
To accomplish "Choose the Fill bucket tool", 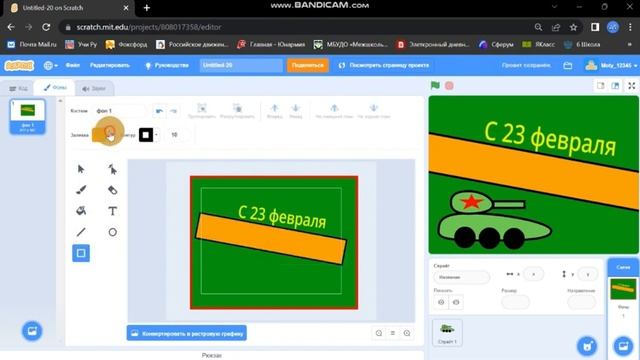I will point(81,211).
